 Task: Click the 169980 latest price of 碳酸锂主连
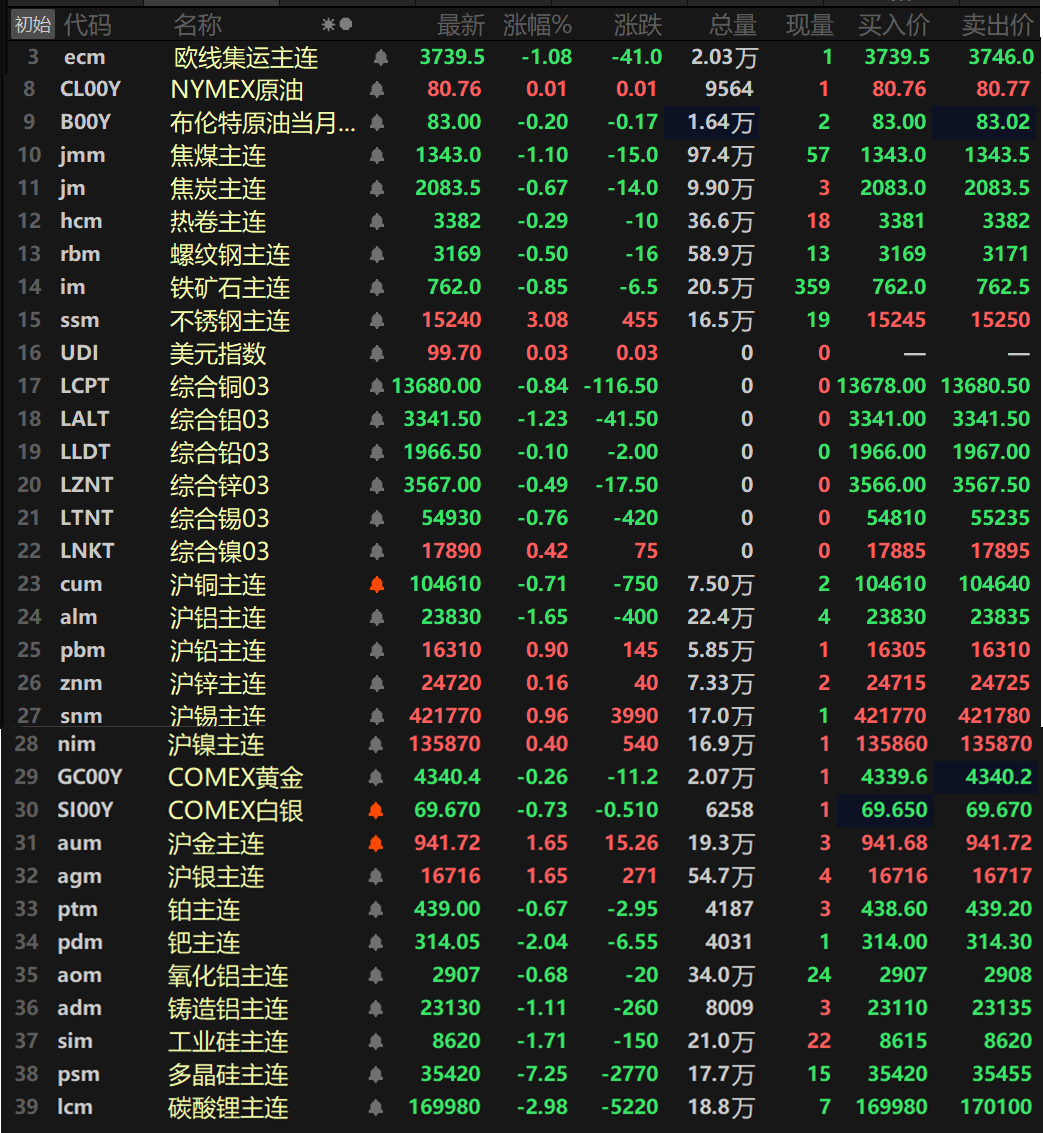444,1107
